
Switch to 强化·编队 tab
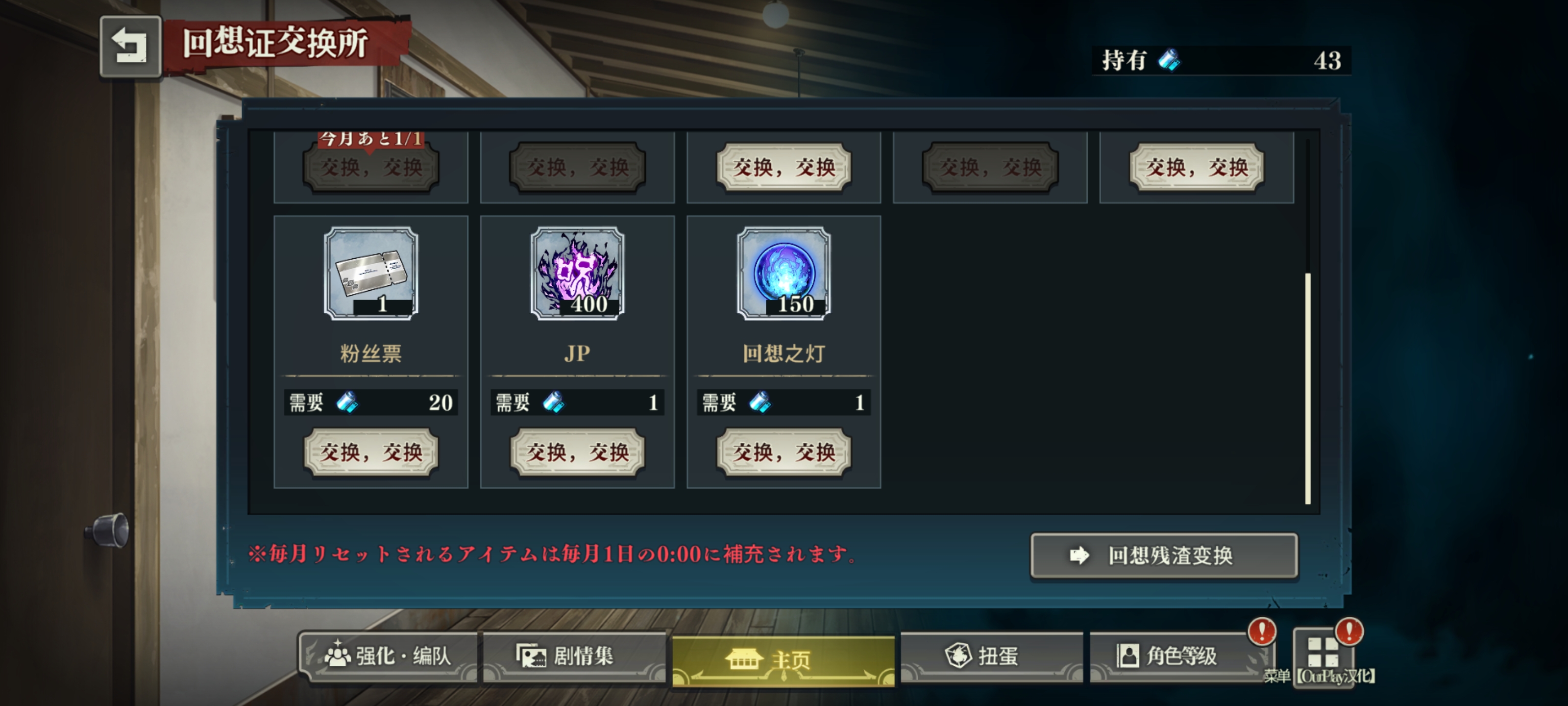point(389,656)
